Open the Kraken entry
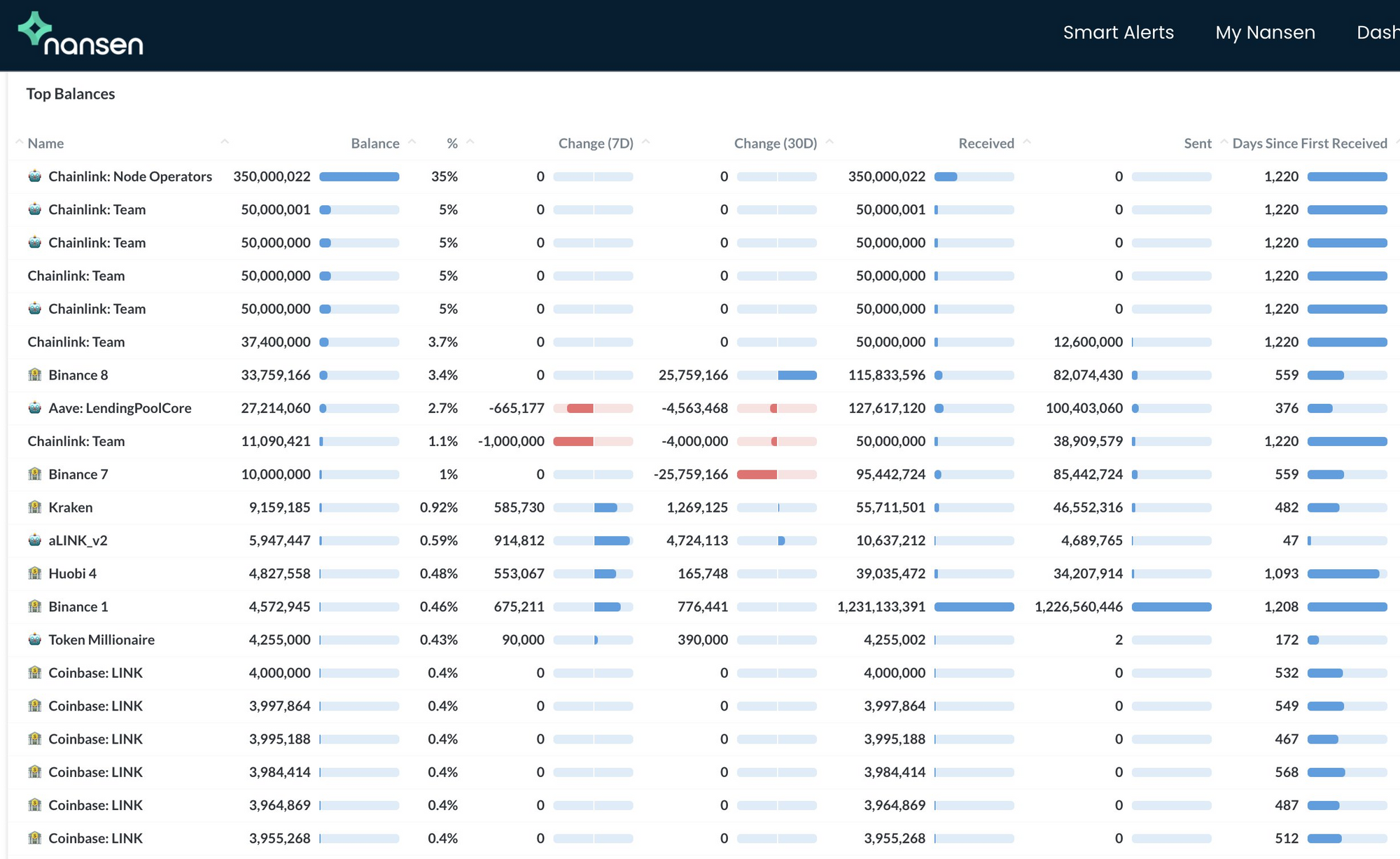Viewport: 1400px width, 859px height. coord(71,507)
